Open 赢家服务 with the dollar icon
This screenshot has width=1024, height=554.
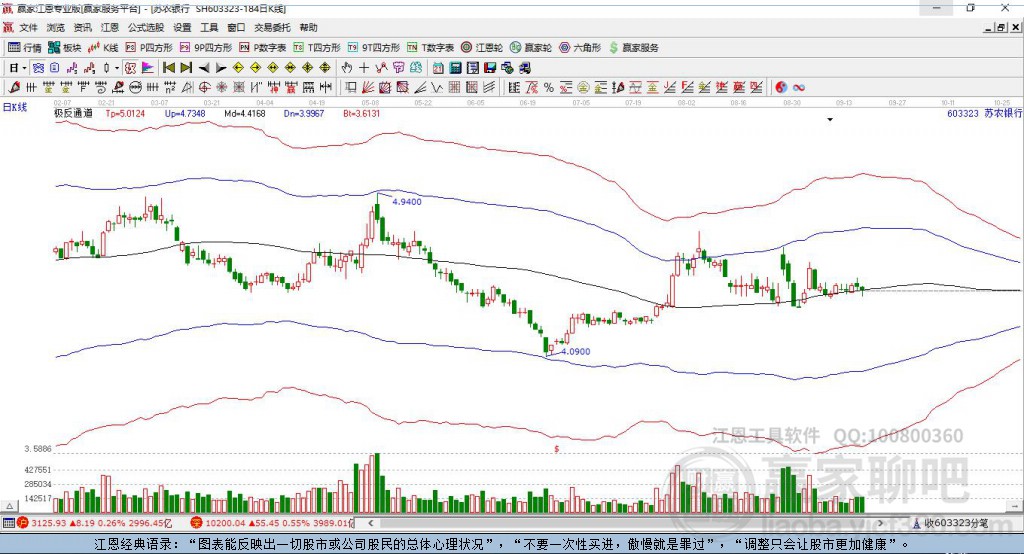[633, 48]
